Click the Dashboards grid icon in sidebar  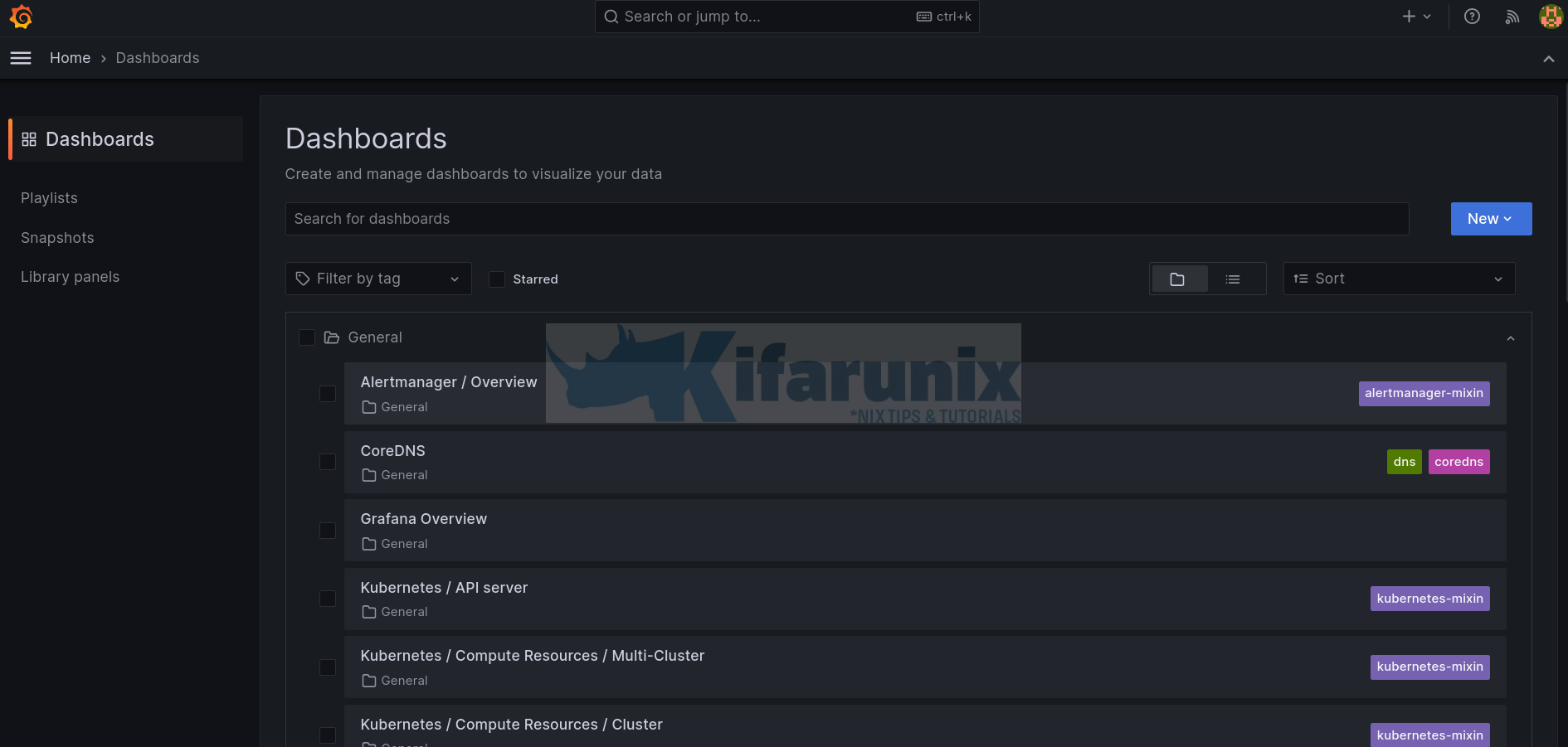coord(29,139)
